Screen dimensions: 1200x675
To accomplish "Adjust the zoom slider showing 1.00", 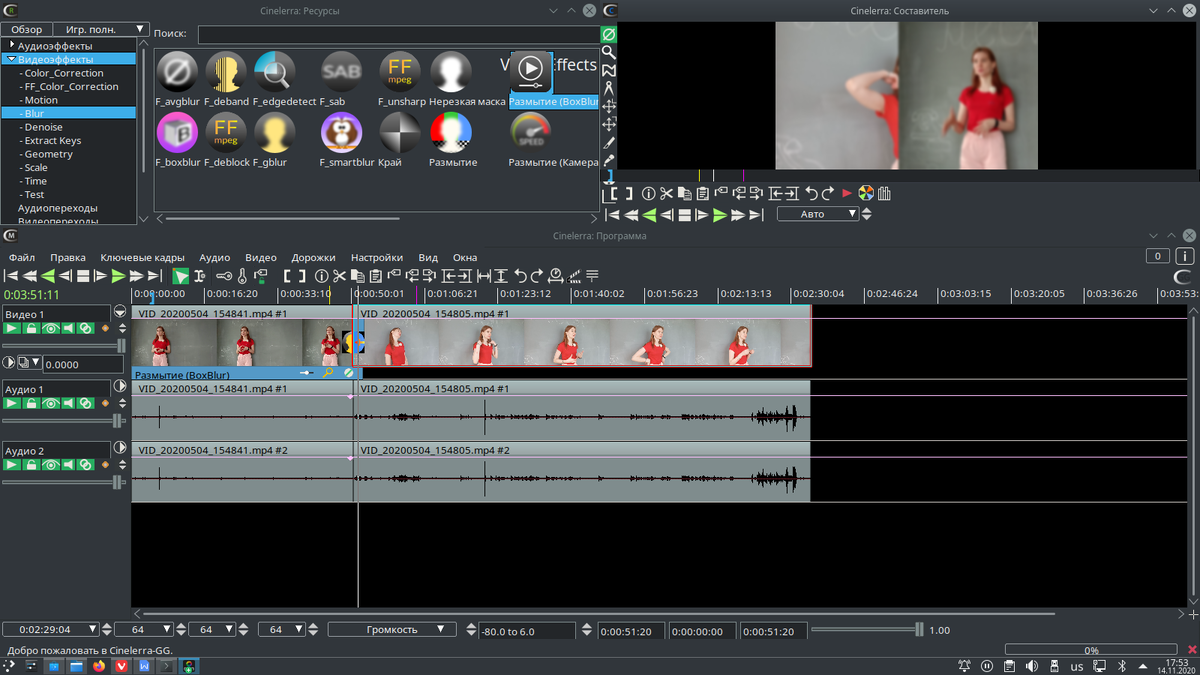I will tap(867, 630).
